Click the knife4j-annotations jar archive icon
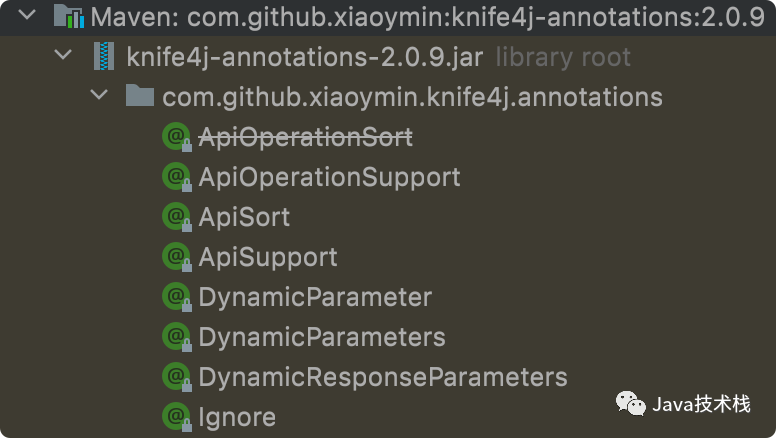 click(104, 57)
